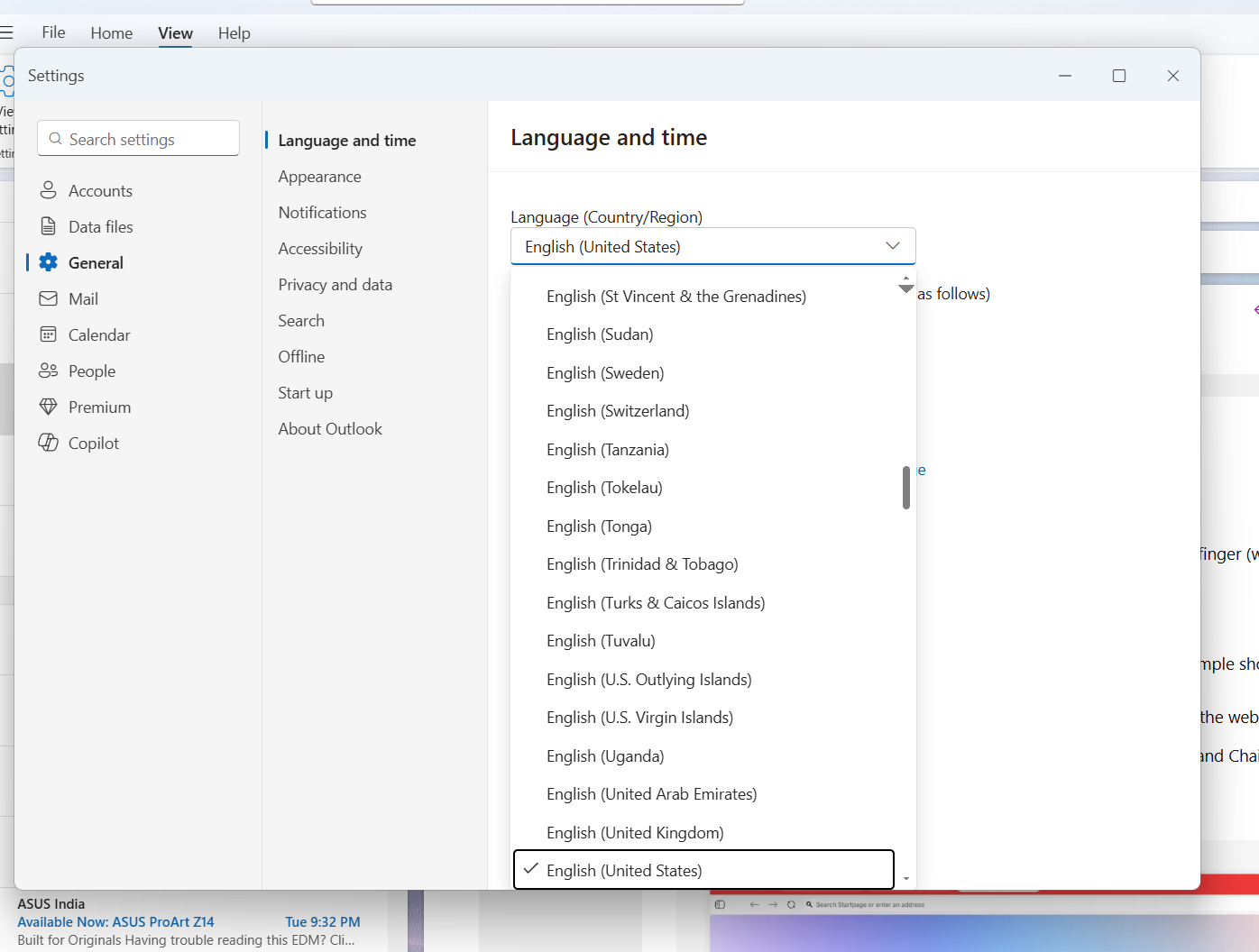The height and width of the screenshot is (952, 1259).
Task: Collapse the Language (Country/Region) dropdown chevron
Action: pyautogui.click(x=893, y=246)
